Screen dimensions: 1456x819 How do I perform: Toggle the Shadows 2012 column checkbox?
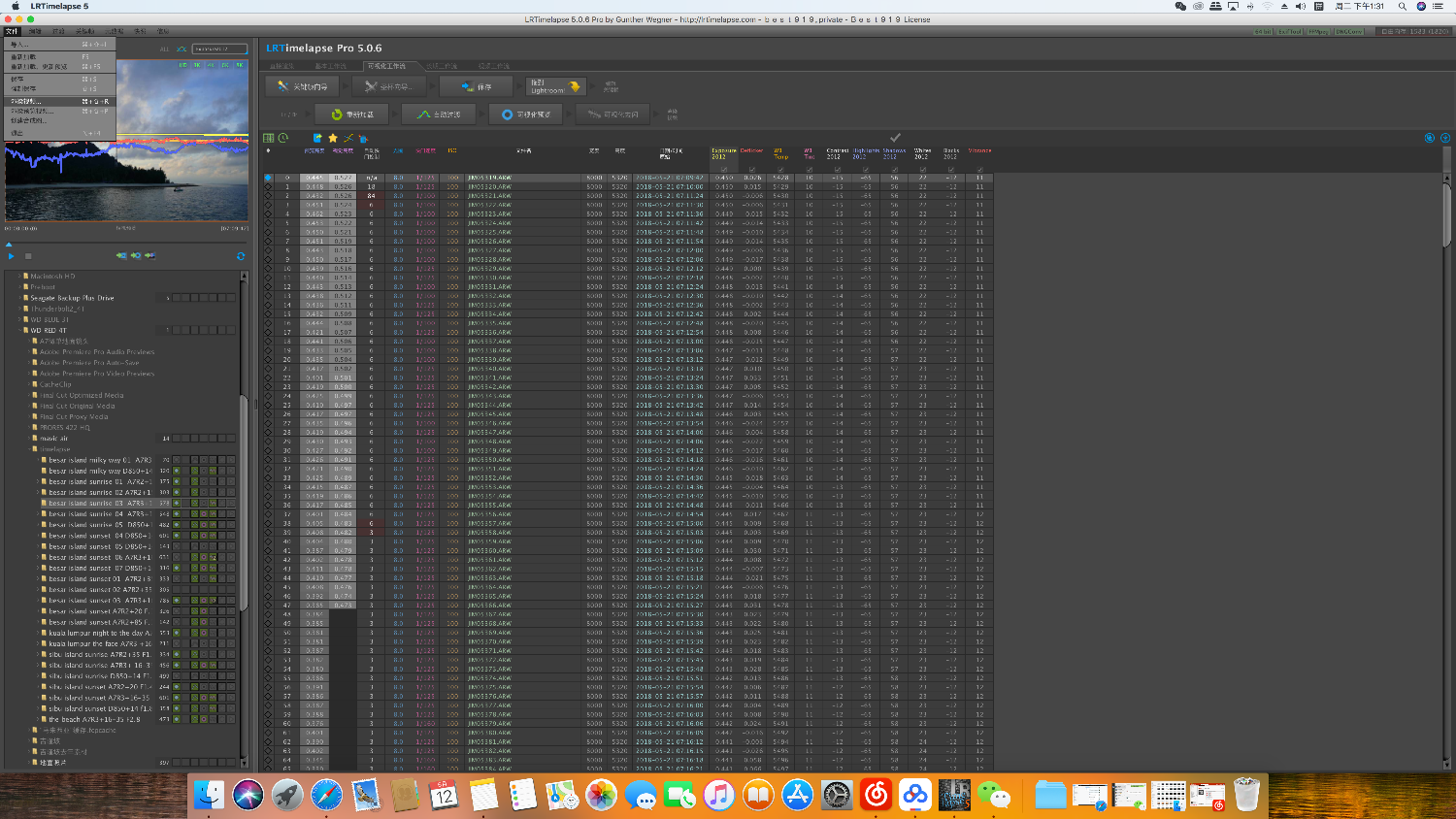tap(894, 169)
